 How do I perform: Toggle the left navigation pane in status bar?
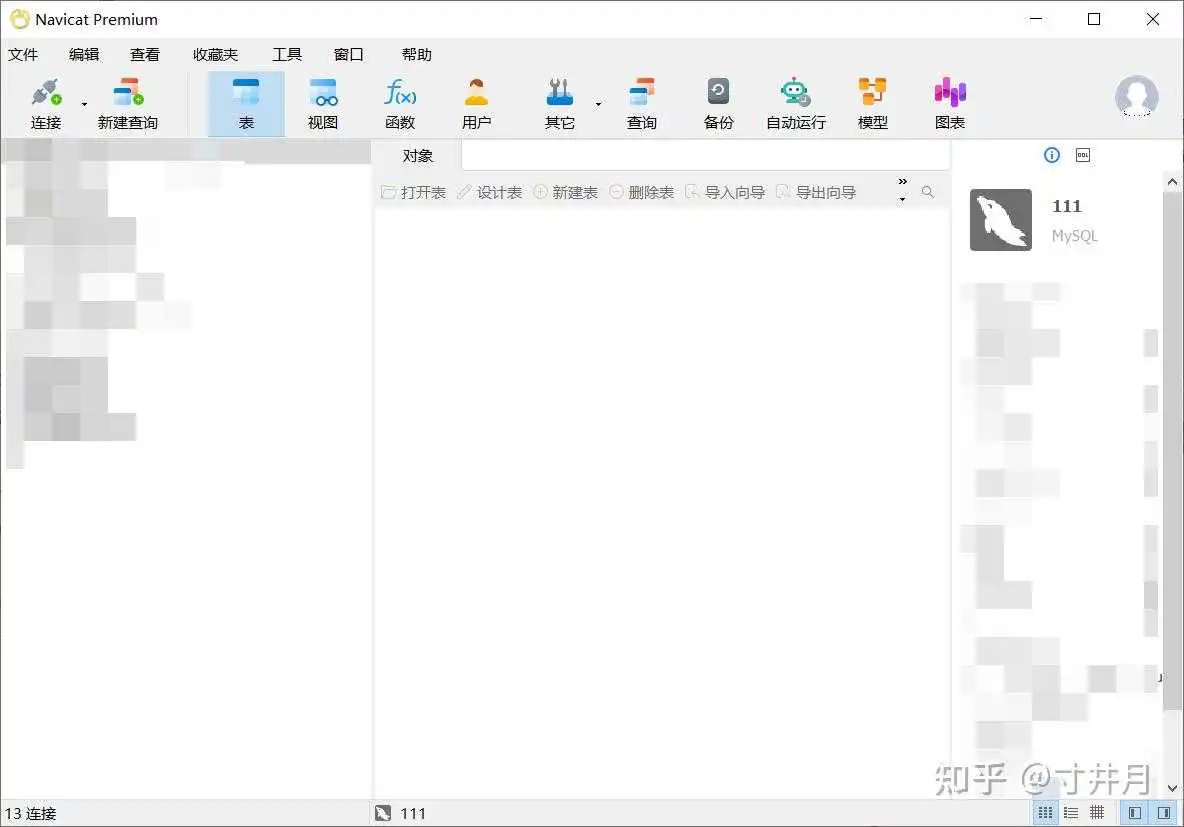1134,813
